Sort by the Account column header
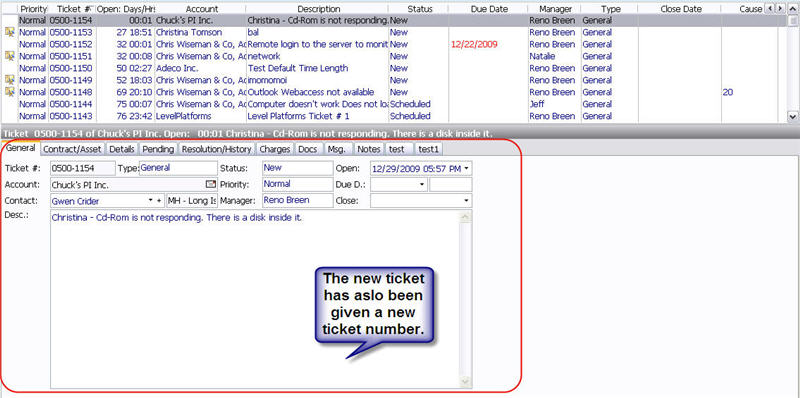This screenshot has width=800, height=398. (201, 9)
